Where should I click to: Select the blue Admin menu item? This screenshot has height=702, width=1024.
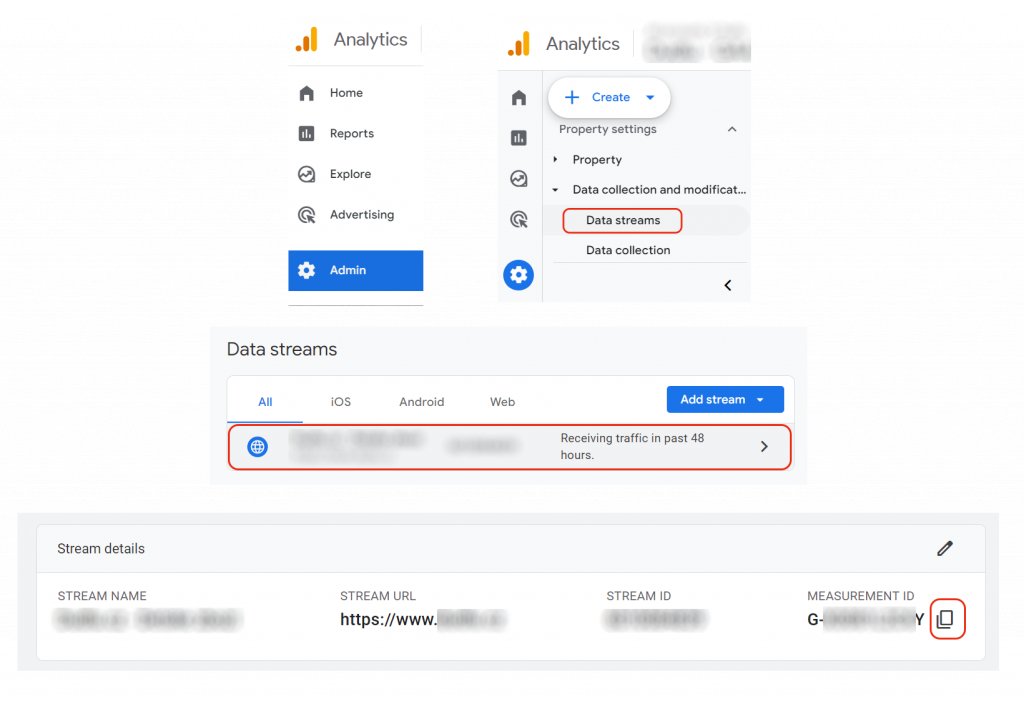click(x=355, y=270)
